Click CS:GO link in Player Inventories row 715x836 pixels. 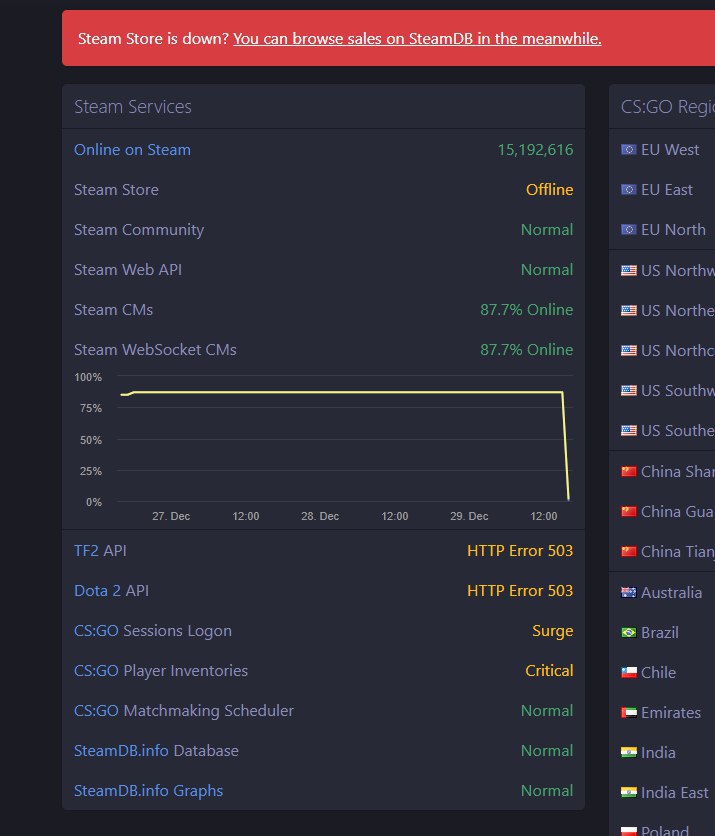tap(96, 671)
